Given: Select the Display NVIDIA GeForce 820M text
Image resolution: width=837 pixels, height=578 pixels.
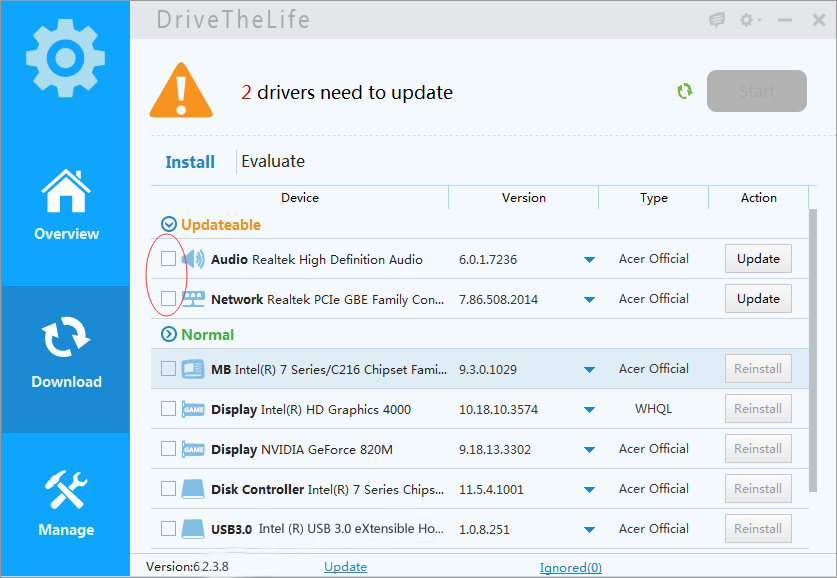Looking at the screenshot, I should [x=302, y=449].
